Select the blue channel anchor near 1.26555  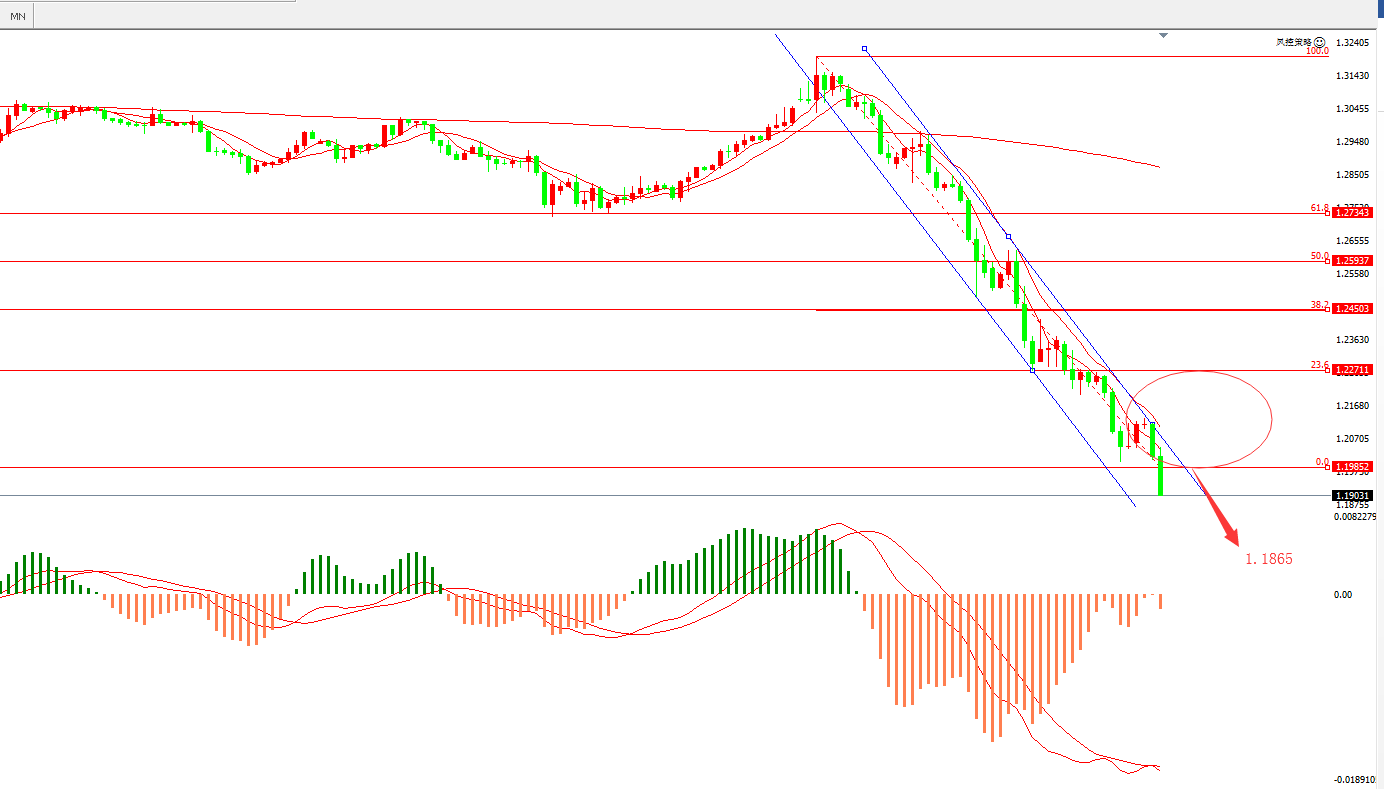(x=1008, y=237)
